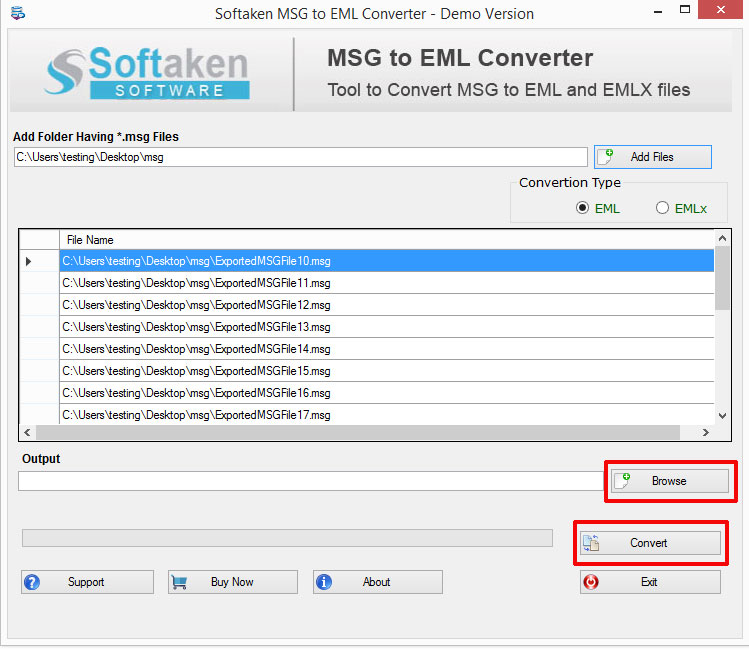Click the Support question mark icon
Screen dimensions: 749x650
coord(33,582)
